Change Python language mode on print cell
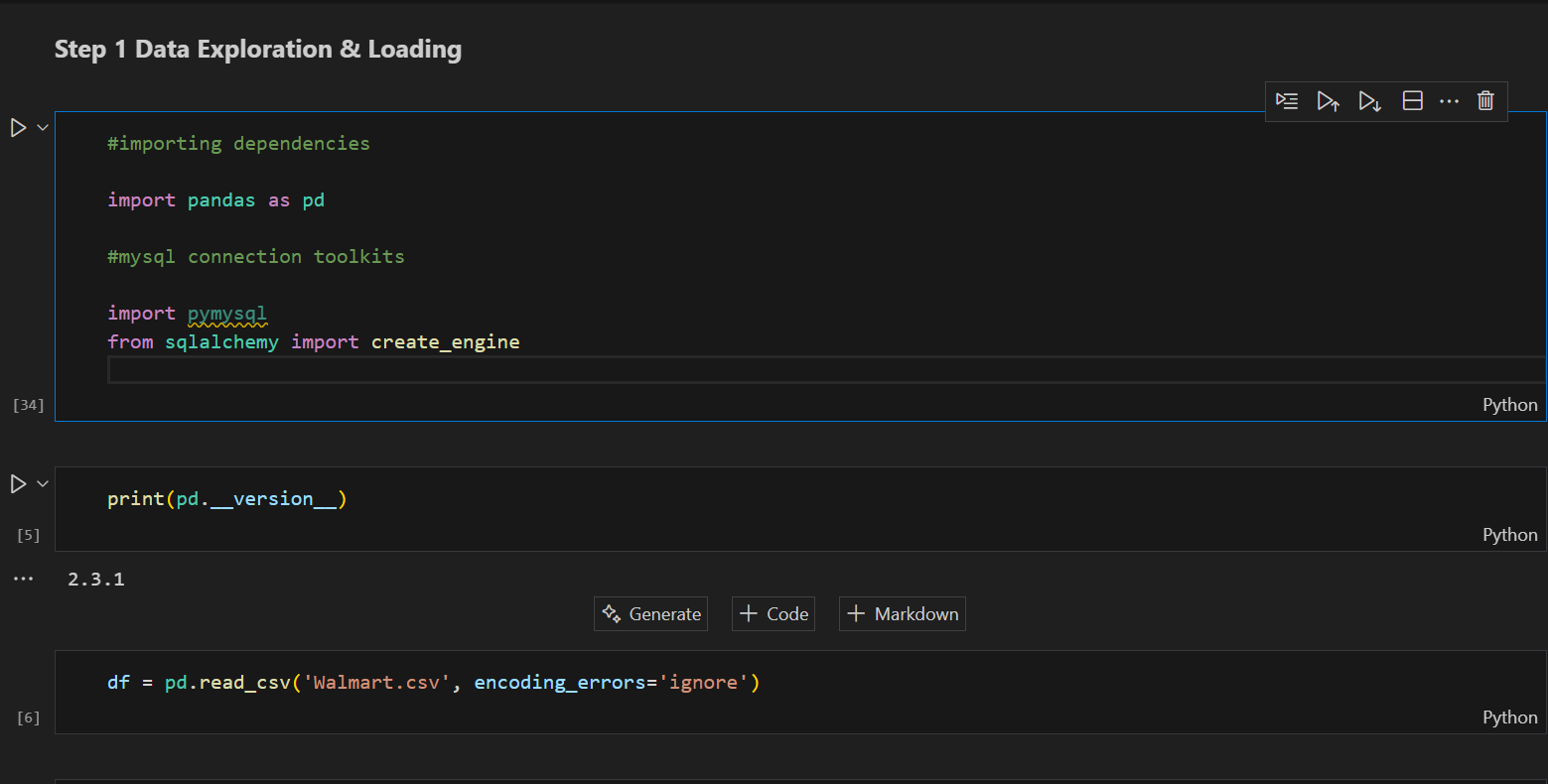The width and height of the screenshot is (1548, 784). pos(1509,535)
